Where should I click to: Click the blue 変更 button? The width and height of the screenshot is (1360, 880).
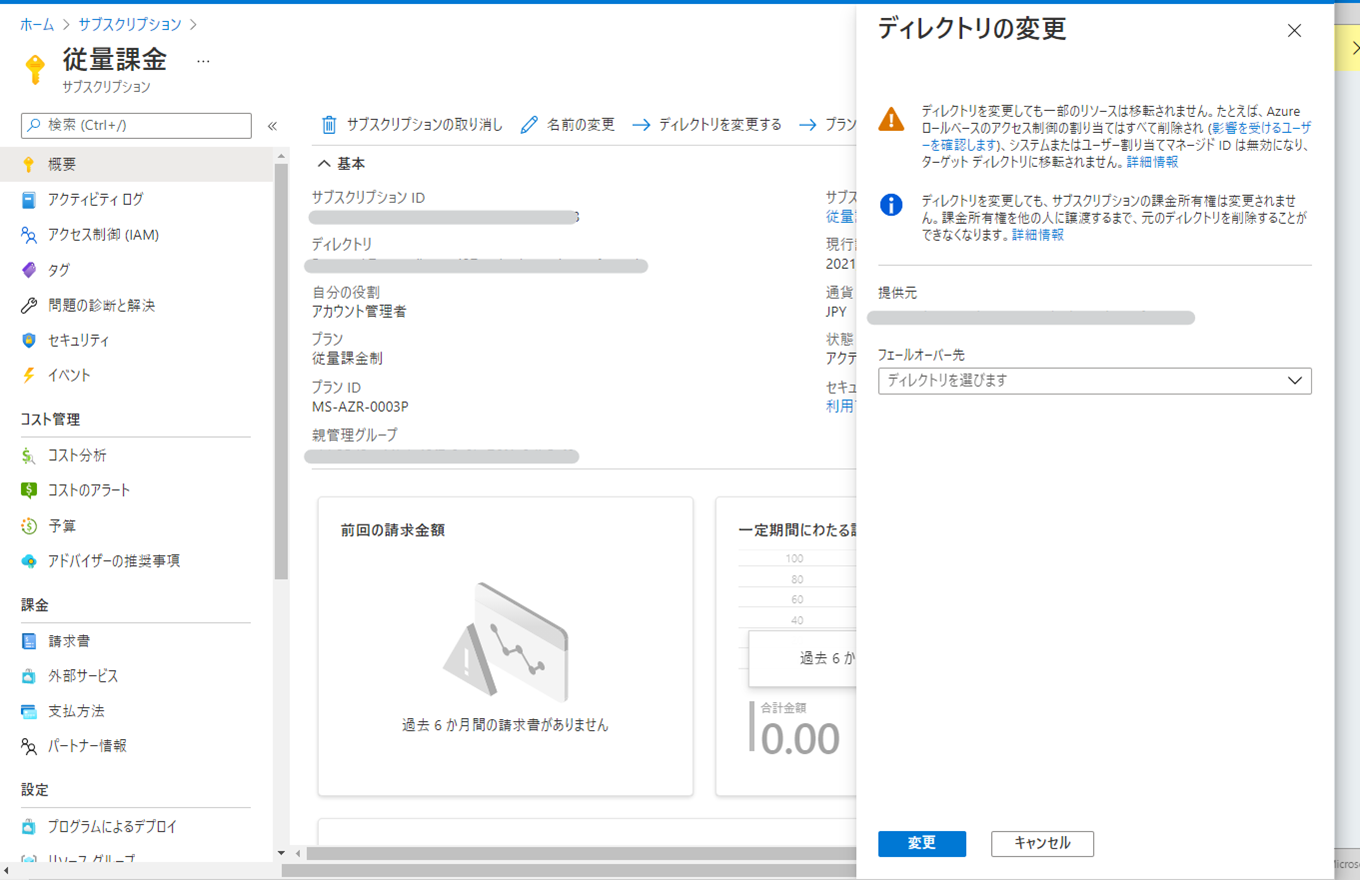[921, 843]
